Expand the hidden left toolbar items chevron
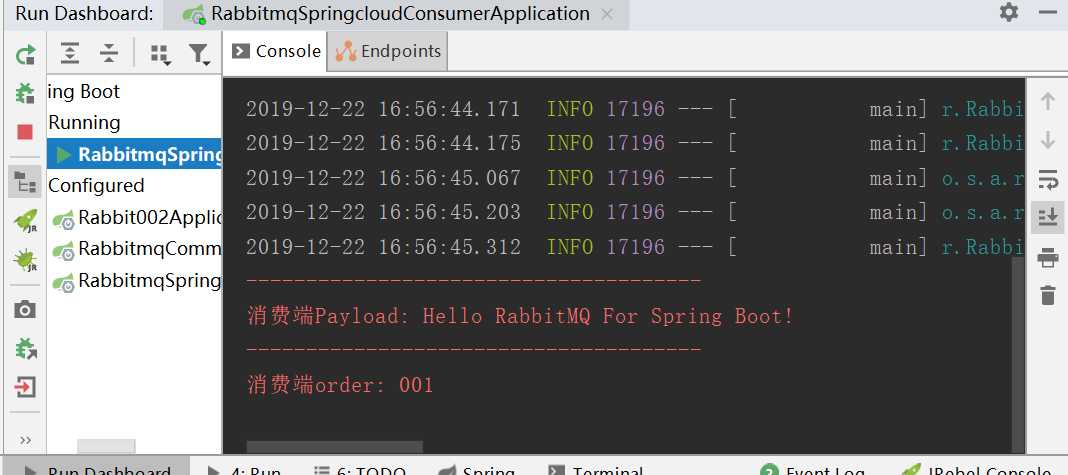1068x475 pixels. pyautogui.click(x=25, y=440)
